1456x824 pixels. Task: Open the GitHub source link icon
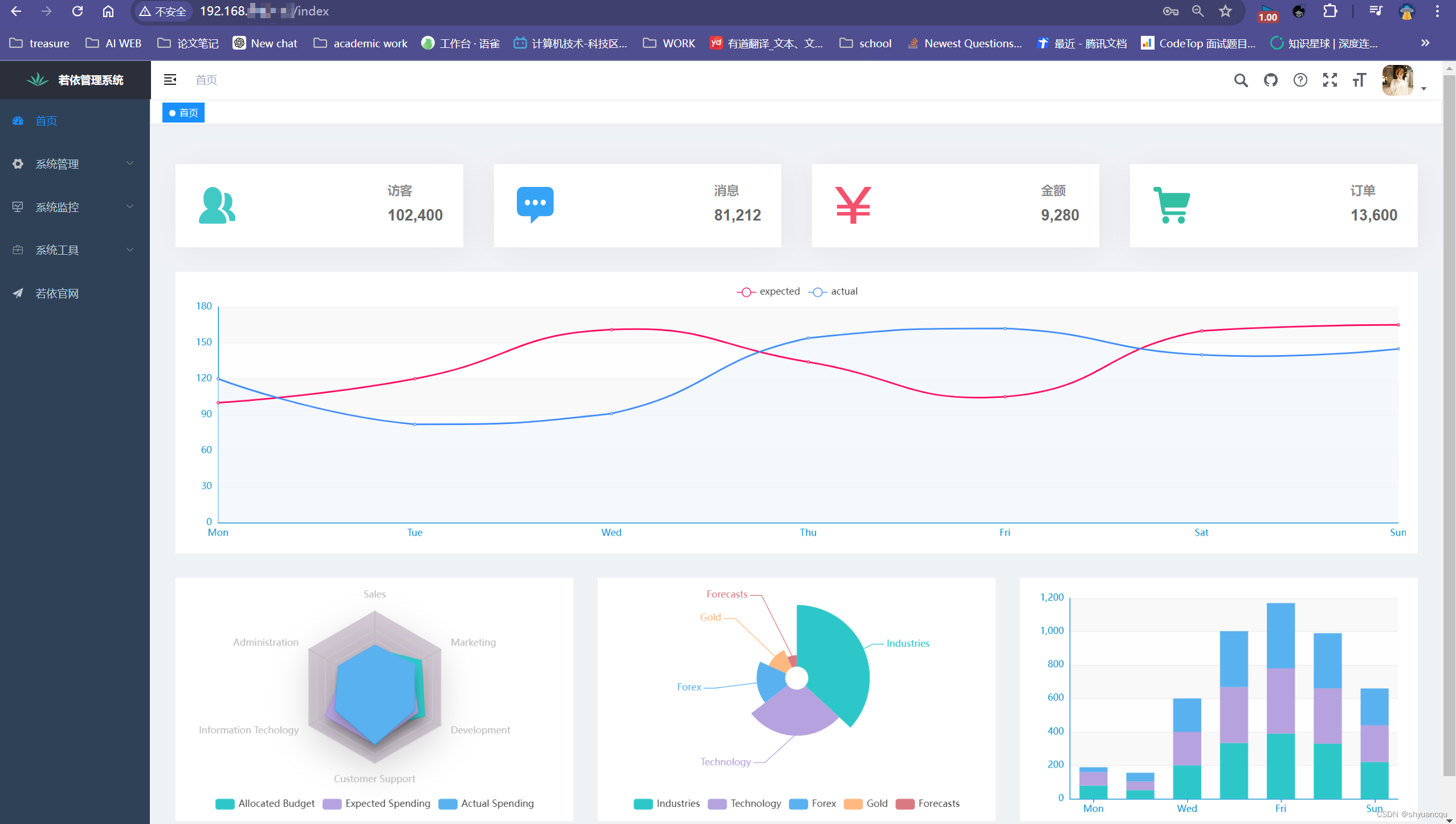point(1270,80)
